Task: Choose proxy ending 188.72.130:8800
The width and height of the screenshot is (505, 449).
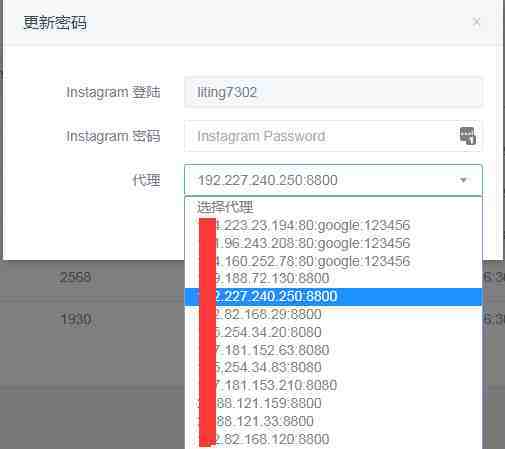Action: (333, 279)
